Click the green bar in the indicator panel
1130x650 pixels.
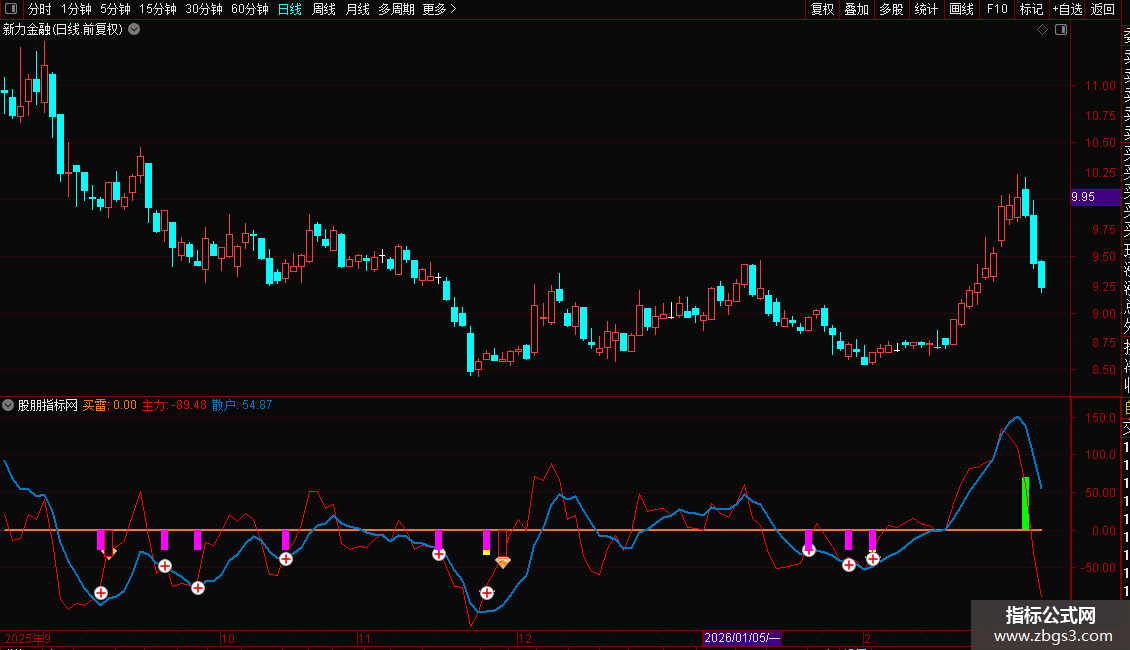coord(1025,504)
